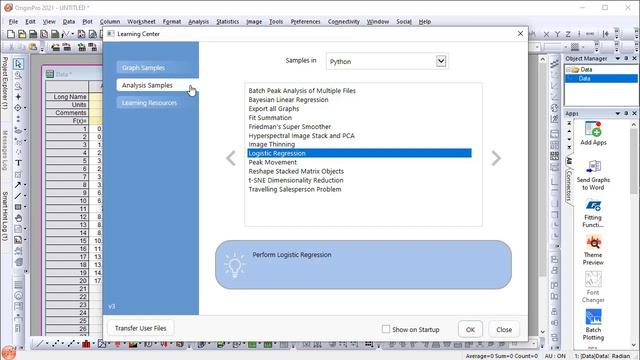Image resolution: width=640 pixels, height=360 pixels.
Task: Click the OK button
Action: pyautogui.click(x=470, y=329)
